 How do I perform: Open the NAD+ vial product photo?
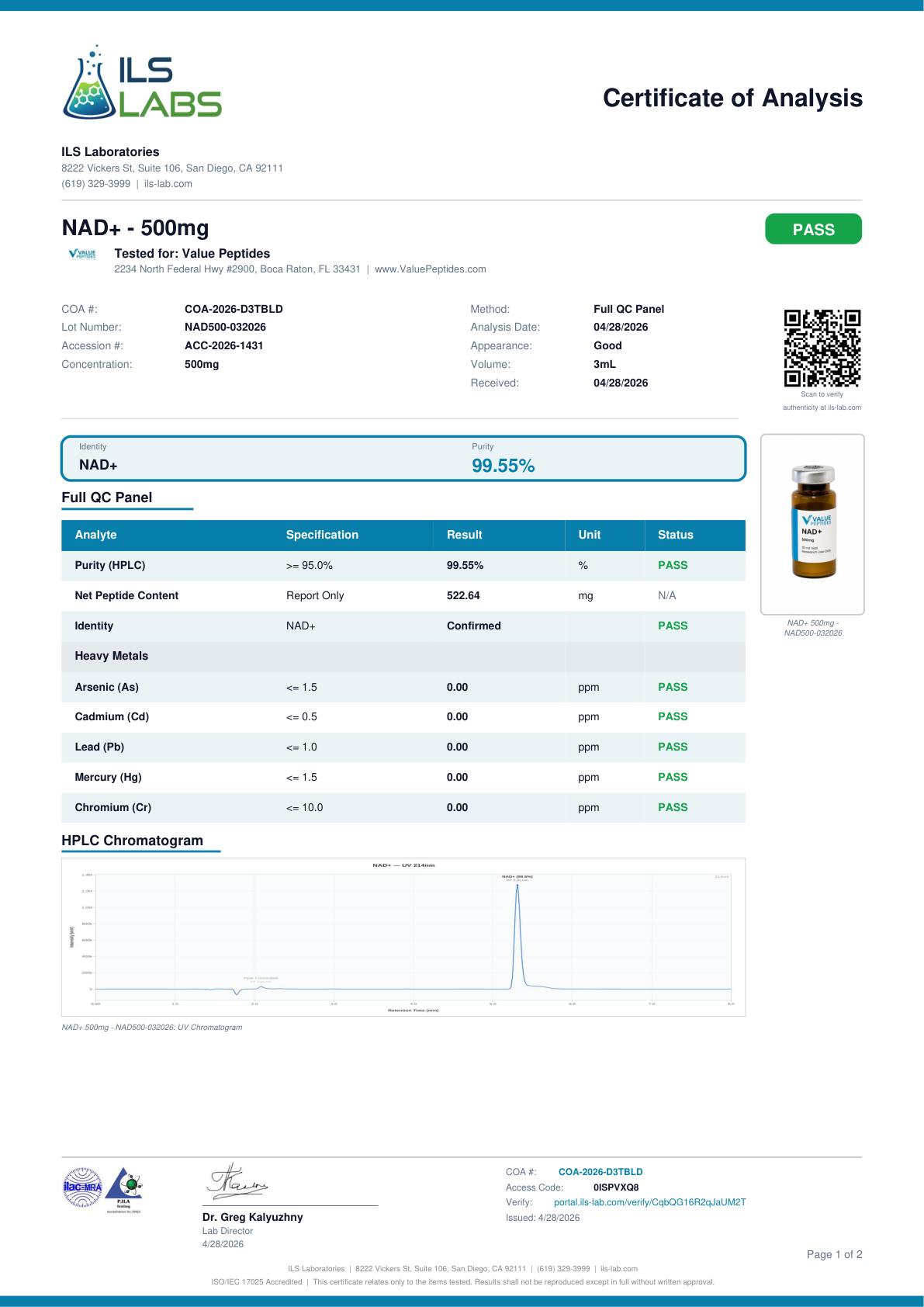click(x=812, y=524)
